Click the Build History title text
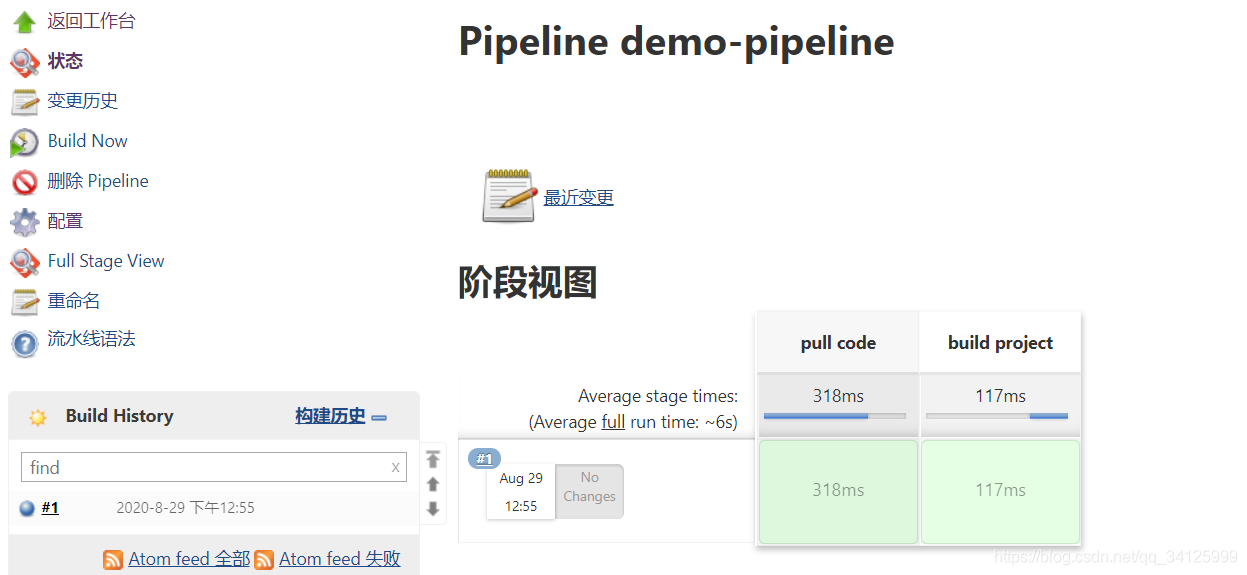1247x575 pixels. click(x=119, y=416)
